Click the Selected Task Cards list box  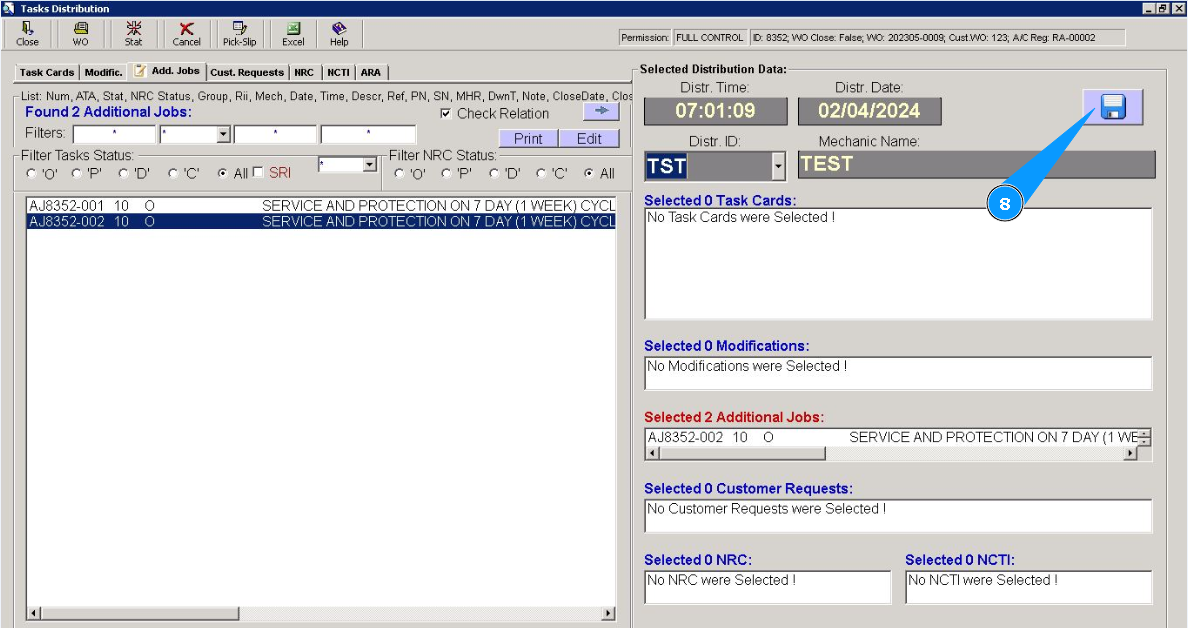click(x=898, y=264)
